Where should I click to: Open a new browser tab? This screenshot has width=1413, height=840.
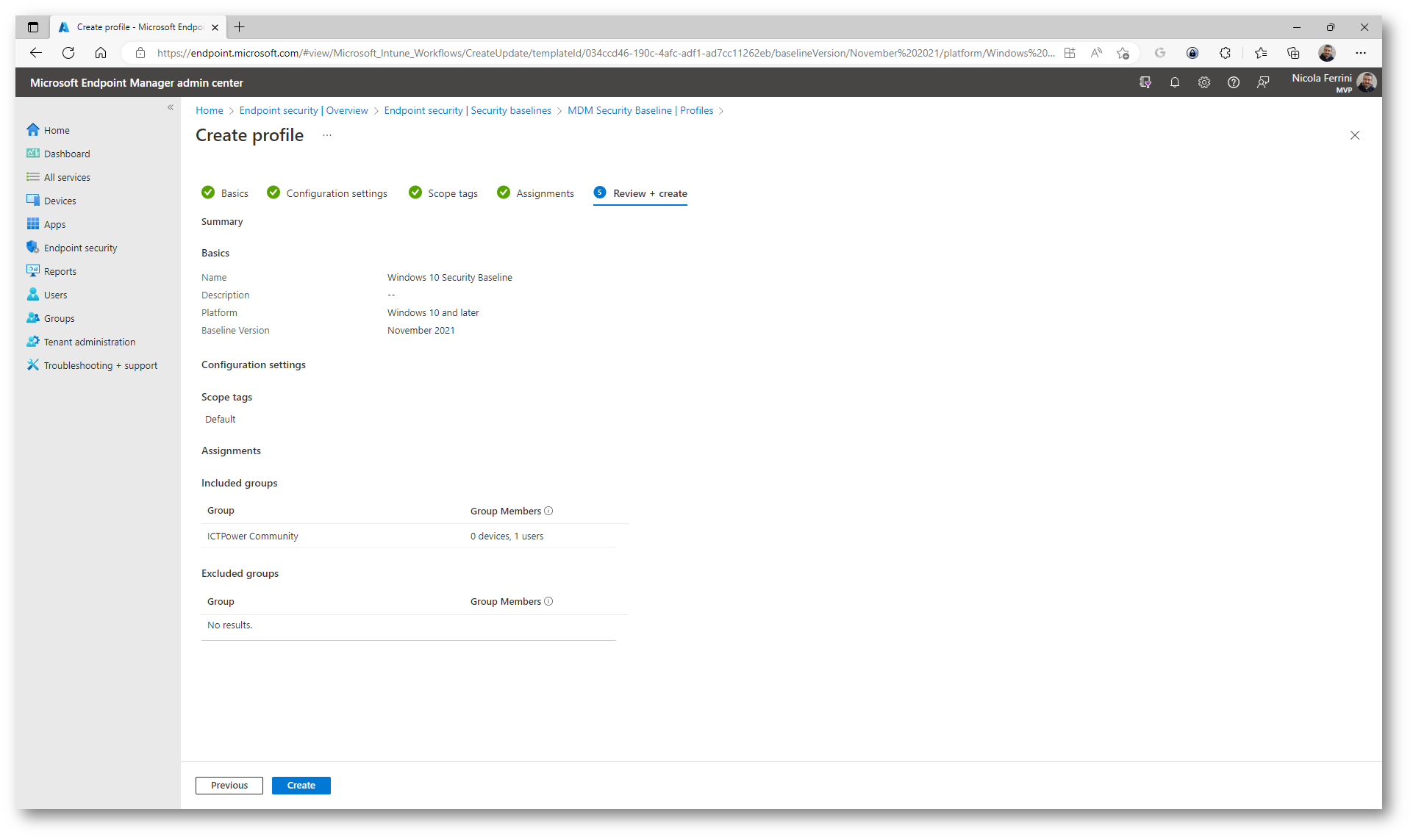[x=239, y=27]
